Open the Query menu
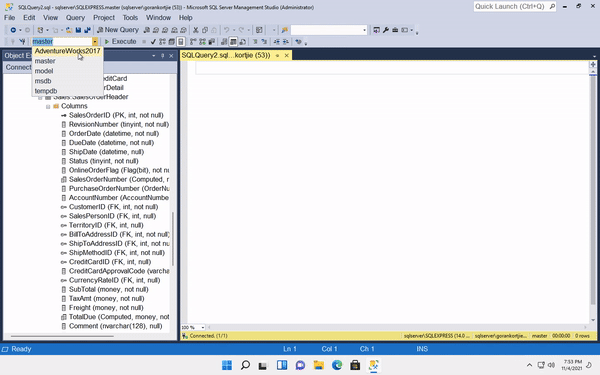 click(x=75, y=18)
